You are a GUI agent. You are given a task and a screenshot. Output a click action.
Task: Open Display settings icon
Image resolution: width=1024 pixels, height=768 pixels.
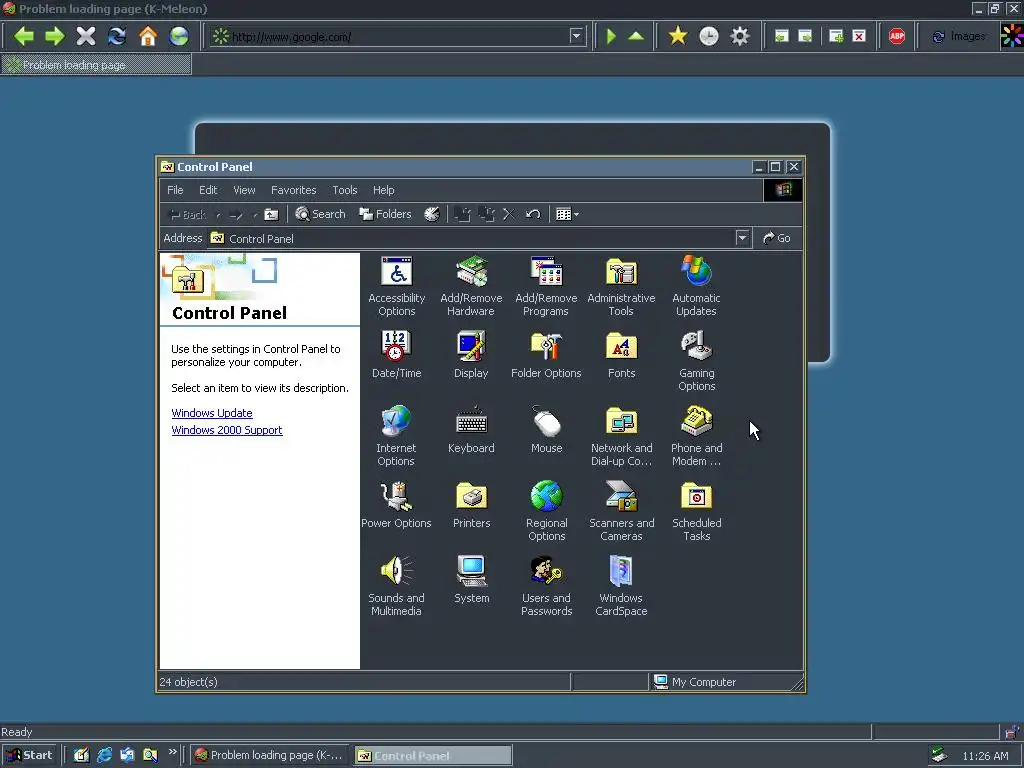tap(471, 355)
